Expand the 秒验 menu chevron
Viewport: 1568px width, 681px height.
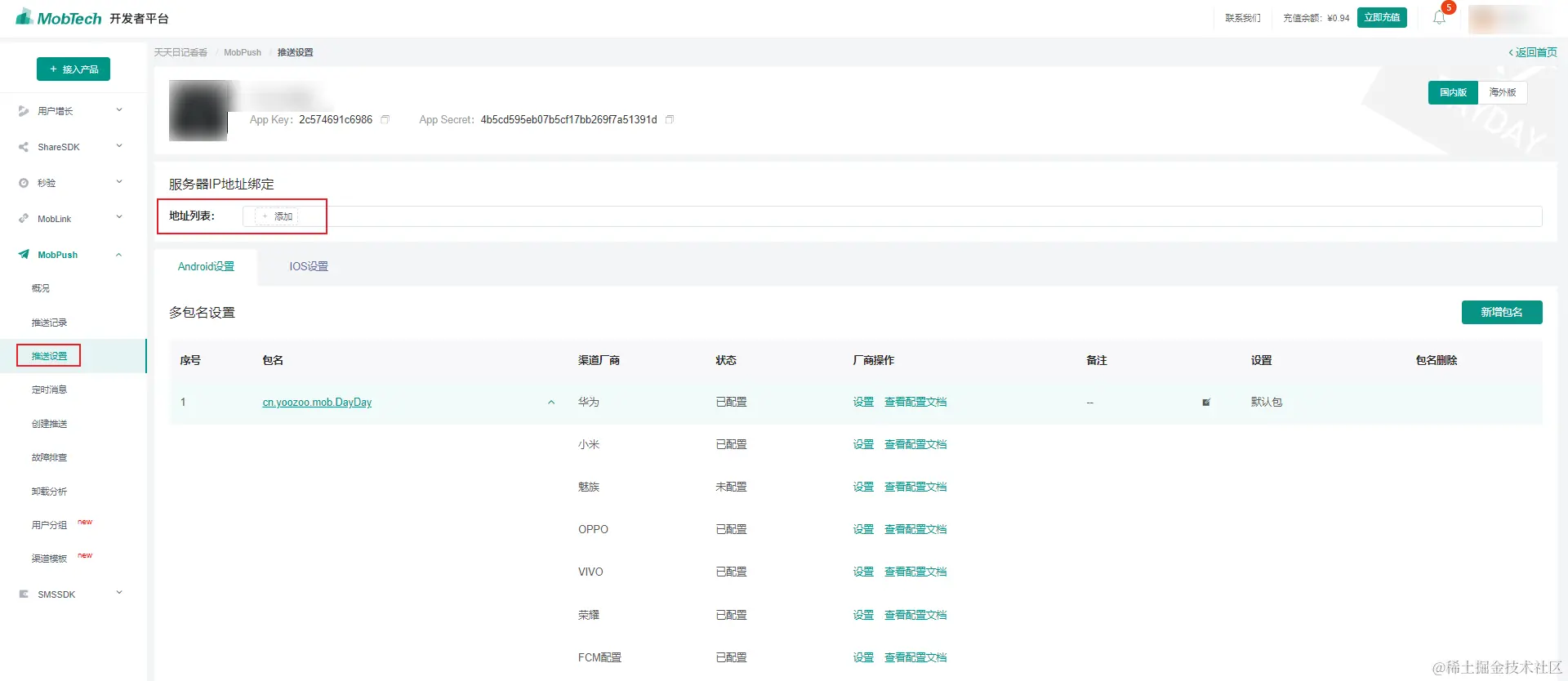tap(119, 182)
